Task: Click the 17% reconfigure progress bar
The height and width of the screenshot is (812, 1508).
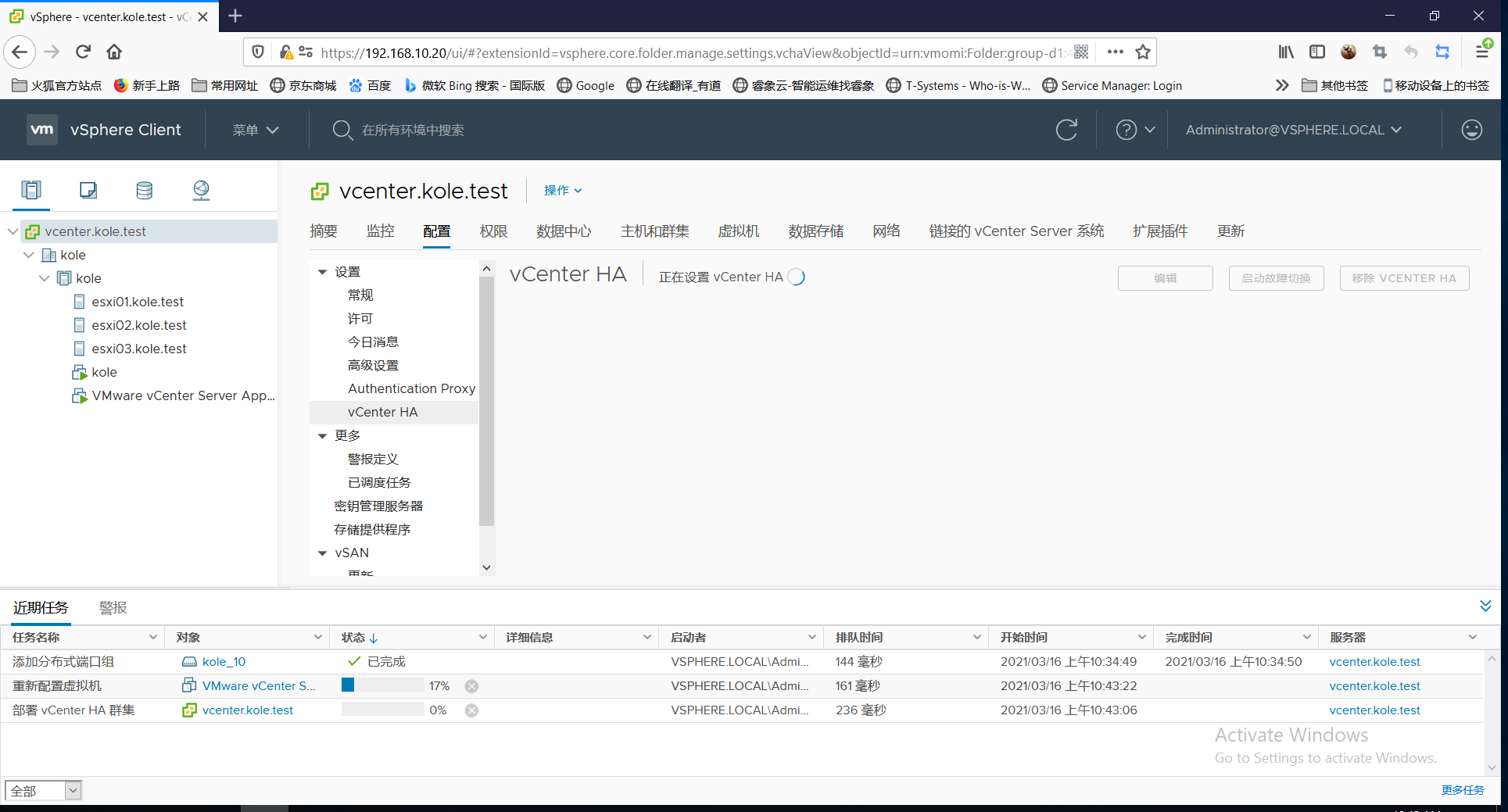Action: 383,685
